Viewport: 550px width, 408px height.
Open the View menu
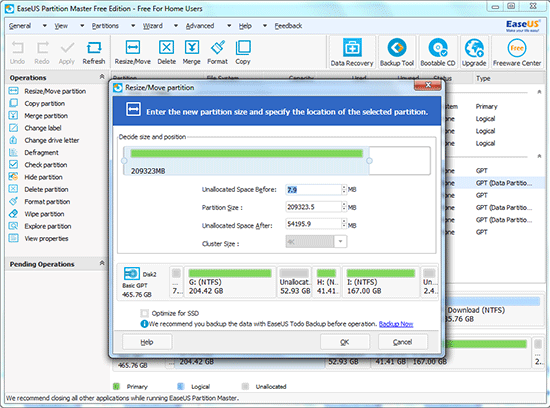(61, 26)
